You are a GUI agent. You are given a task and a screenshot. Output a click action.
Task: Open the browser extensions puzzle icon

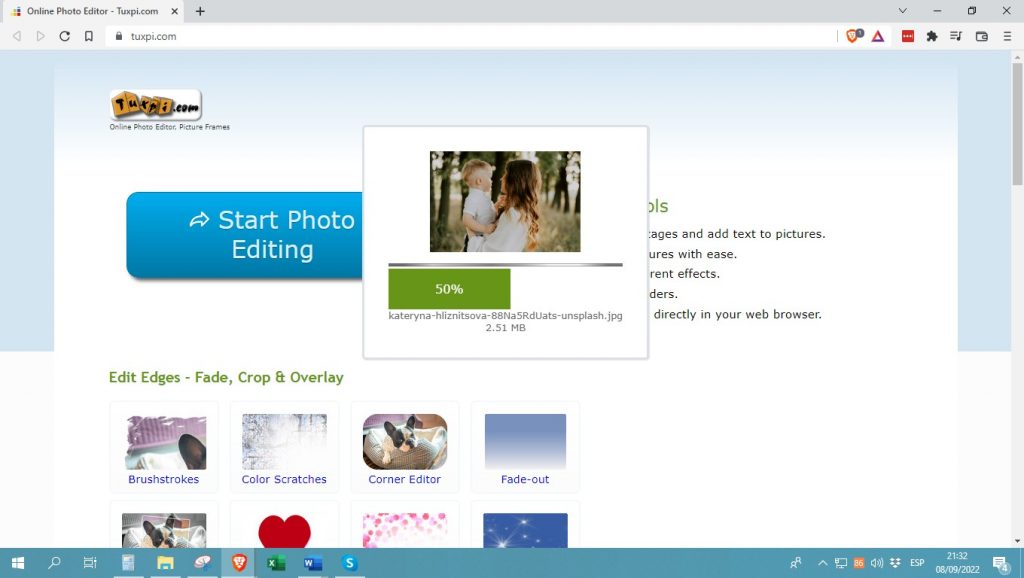[x=932, y=36]
